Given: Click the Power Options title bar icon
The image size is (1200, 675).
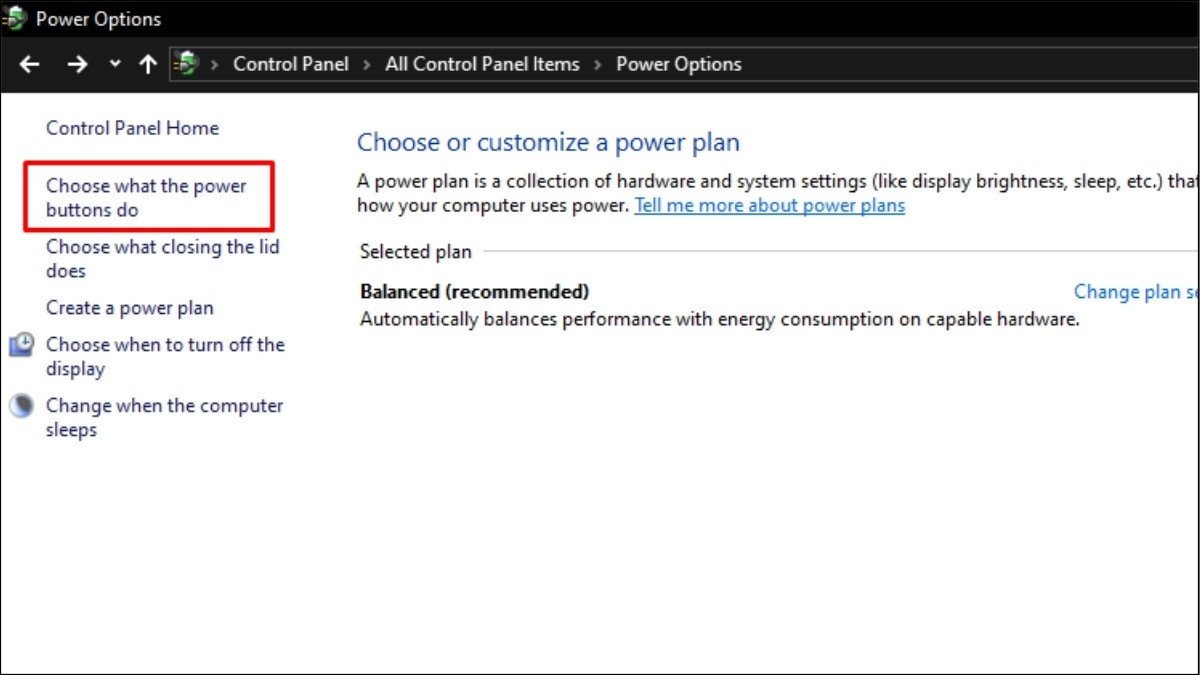Looking at the screenshot, I should [14, 17].
